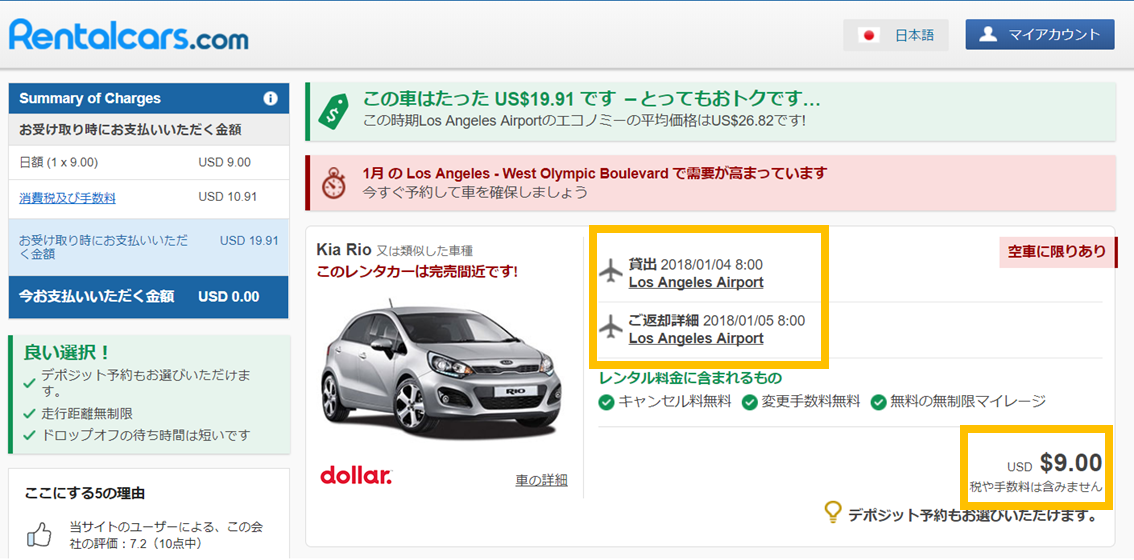Click the Japanese flag icon
The image size is (1134, 560).
coord(868,35)
